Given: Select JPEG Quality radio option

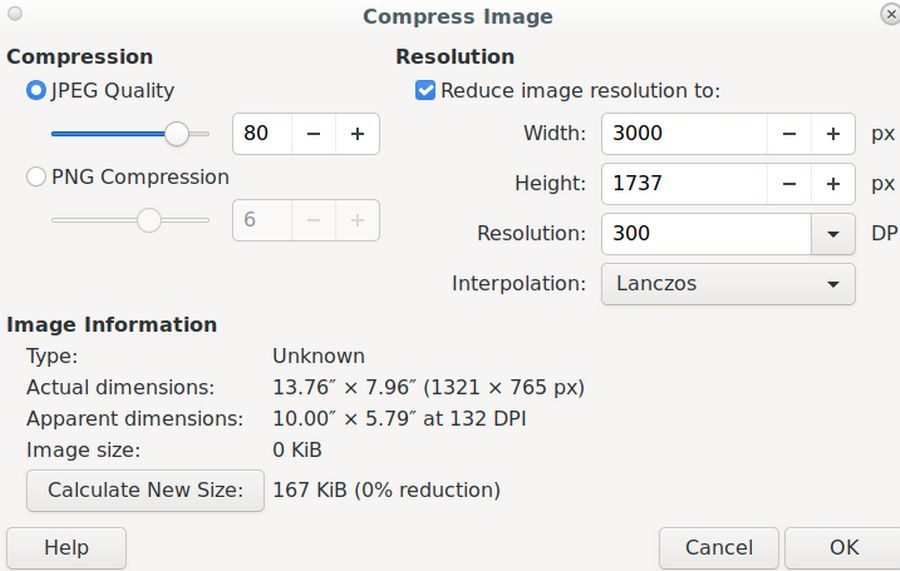Looking at the screenshot, I should (37, 91).
